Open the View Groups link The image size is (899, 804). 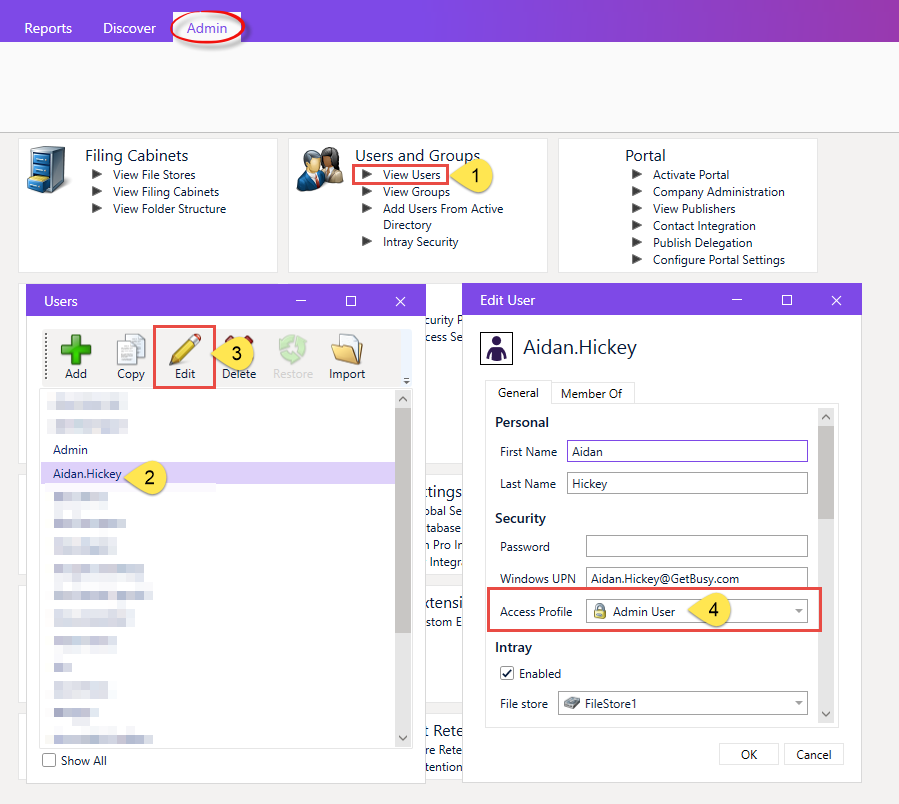(x=416, y=192)
